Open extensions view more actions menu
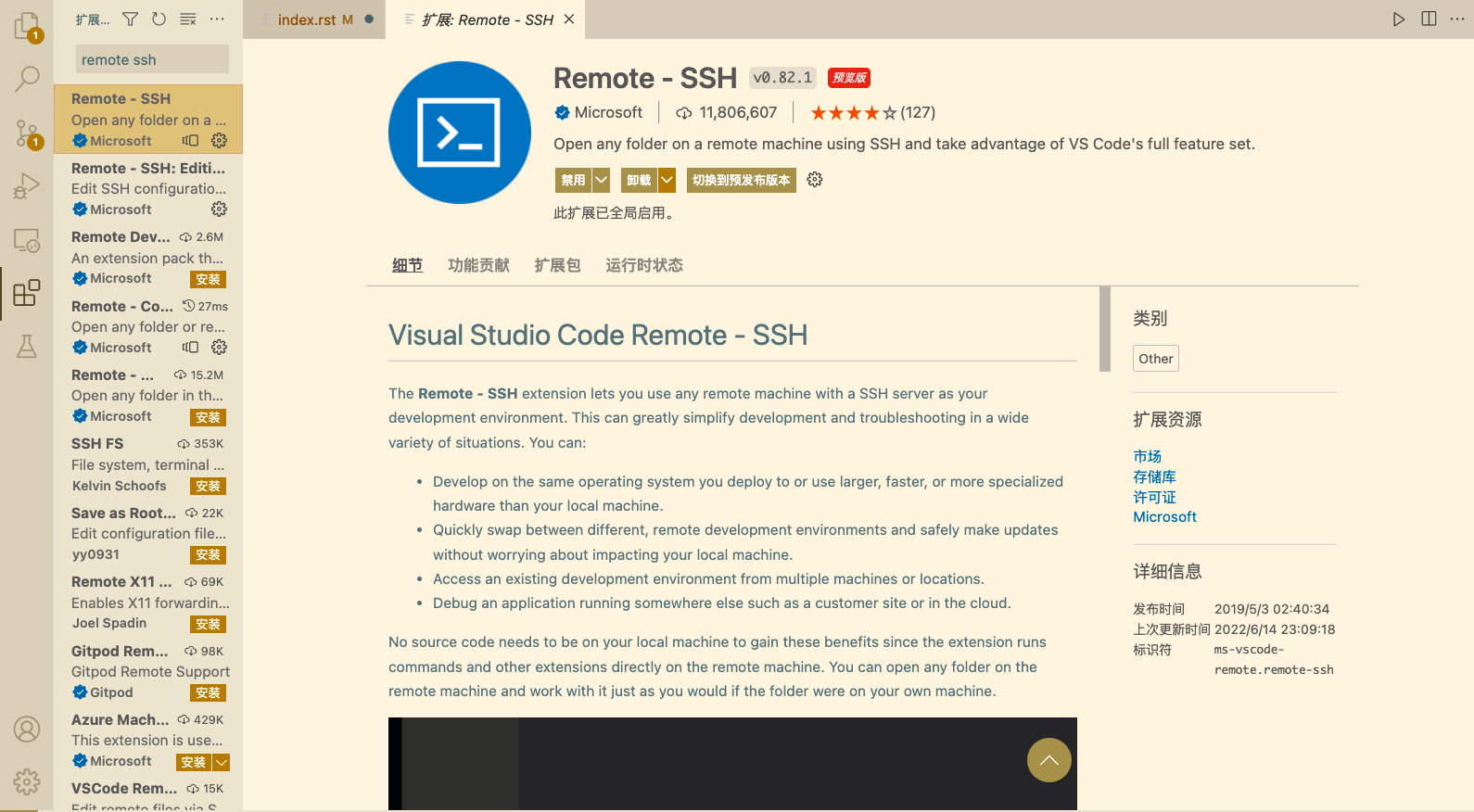Image resolution: width=1474 pixels, height=812 pixels. tap(217, 19)
